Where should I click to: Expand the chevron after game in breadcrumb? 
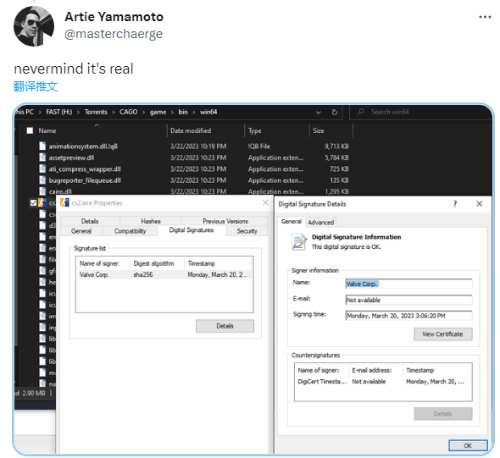coord(172,112)
